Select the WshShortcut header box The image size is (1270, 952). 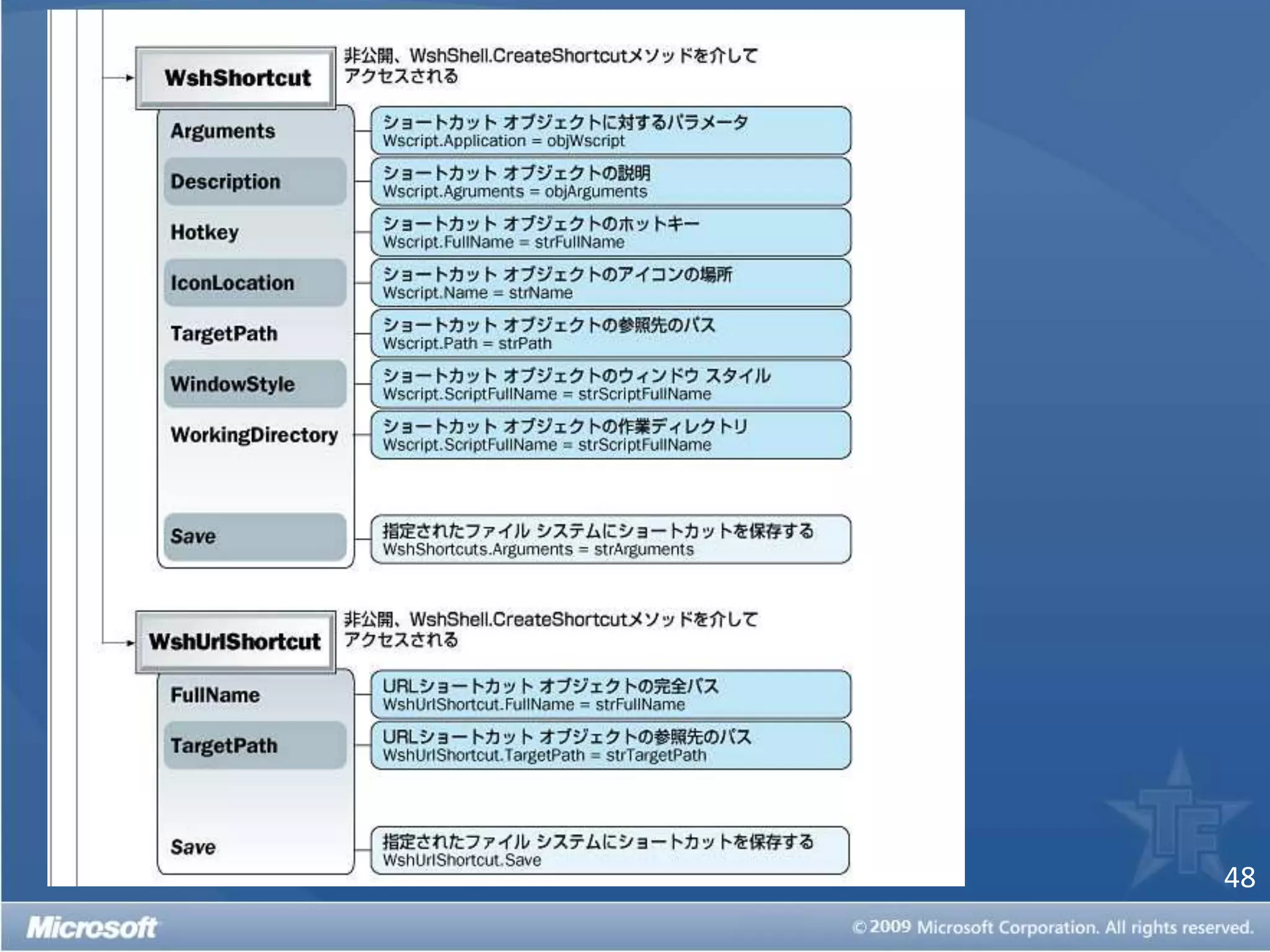(236, 78)
